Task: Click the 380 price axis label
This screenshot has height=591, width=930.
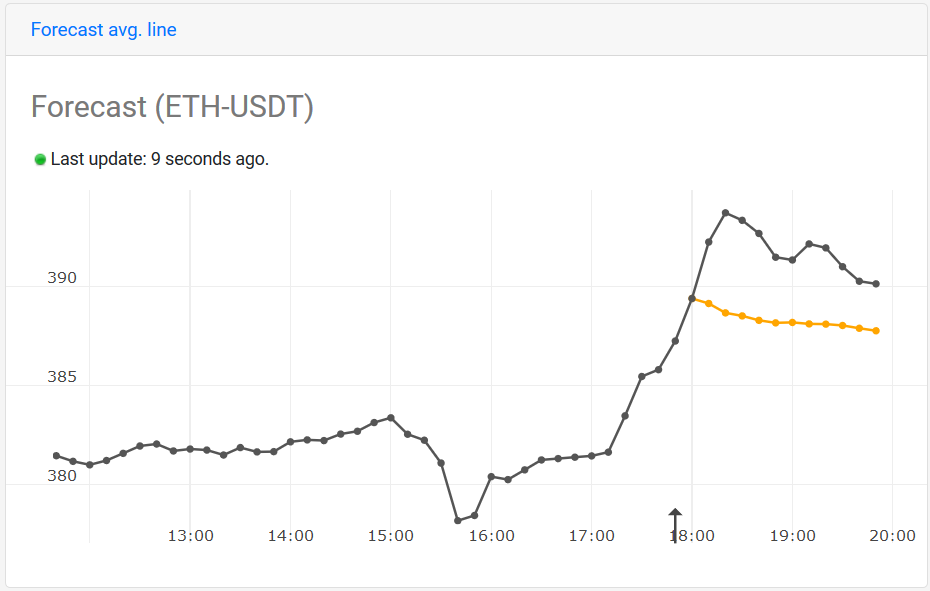Action: pyautogui.click(x=62, y=476)
